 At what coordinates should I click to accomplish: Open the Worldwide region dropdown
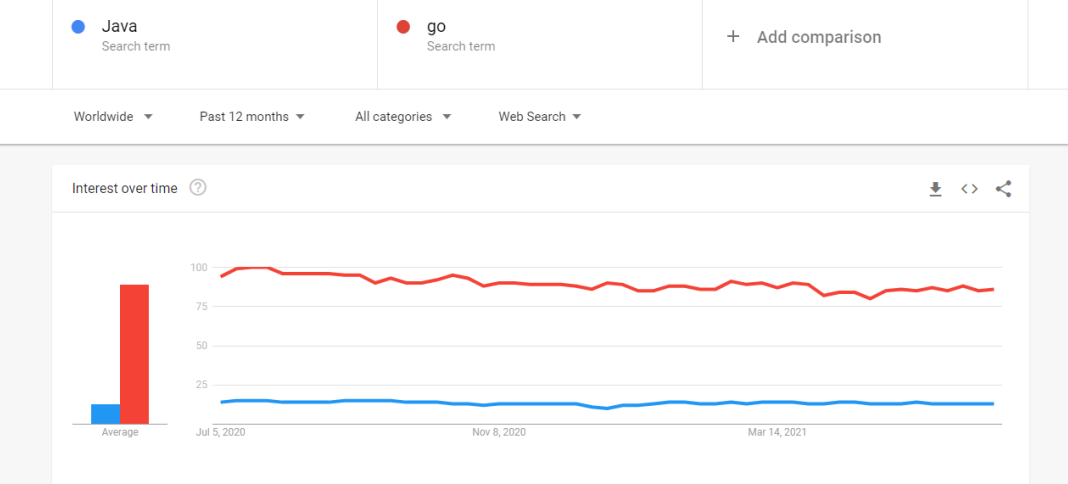tap(113, 116)
